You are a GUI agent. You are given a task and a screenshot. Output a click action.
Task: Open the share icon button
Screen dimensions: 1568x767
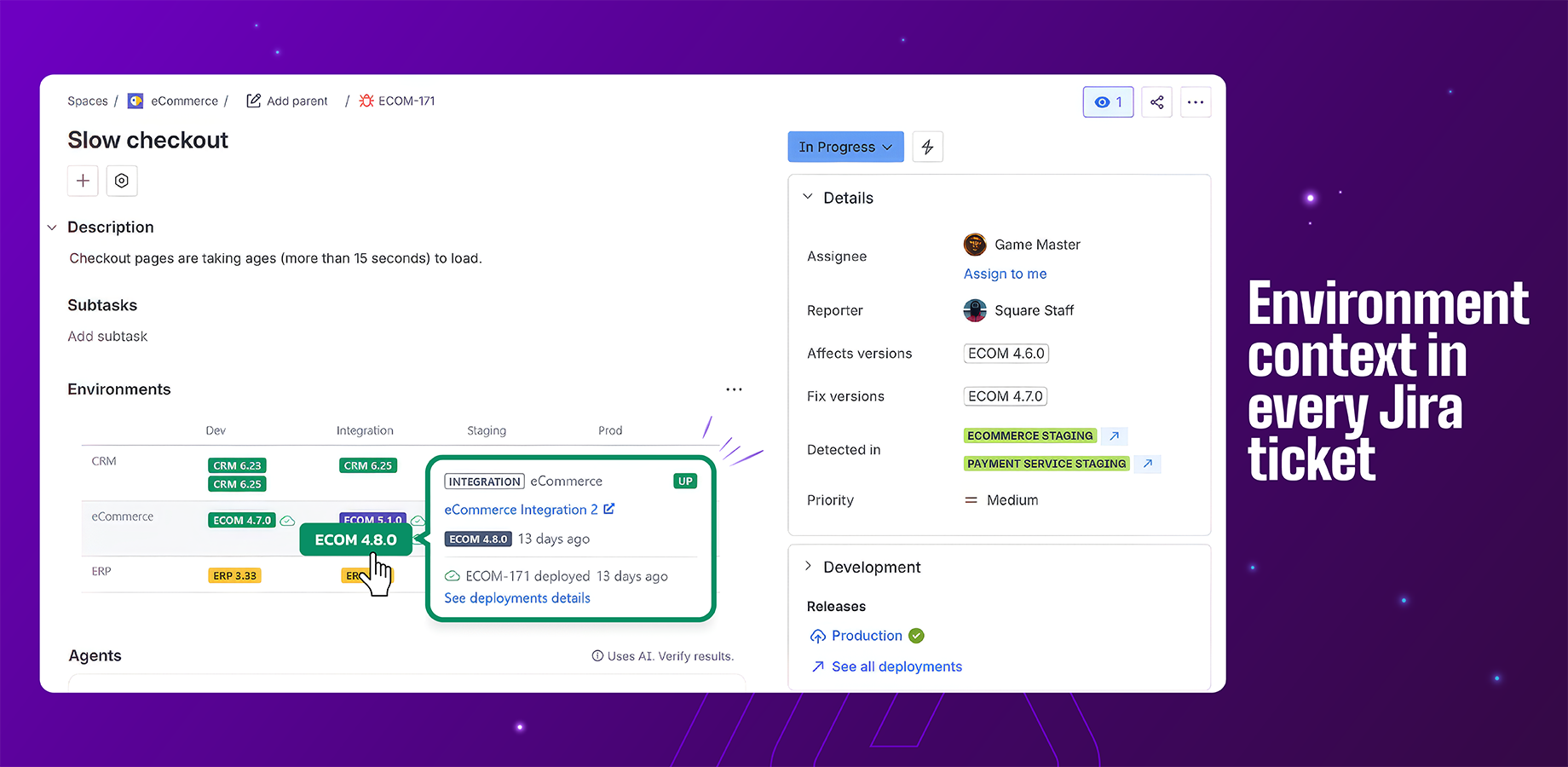pyautogui.click(x=1156, y=102)
